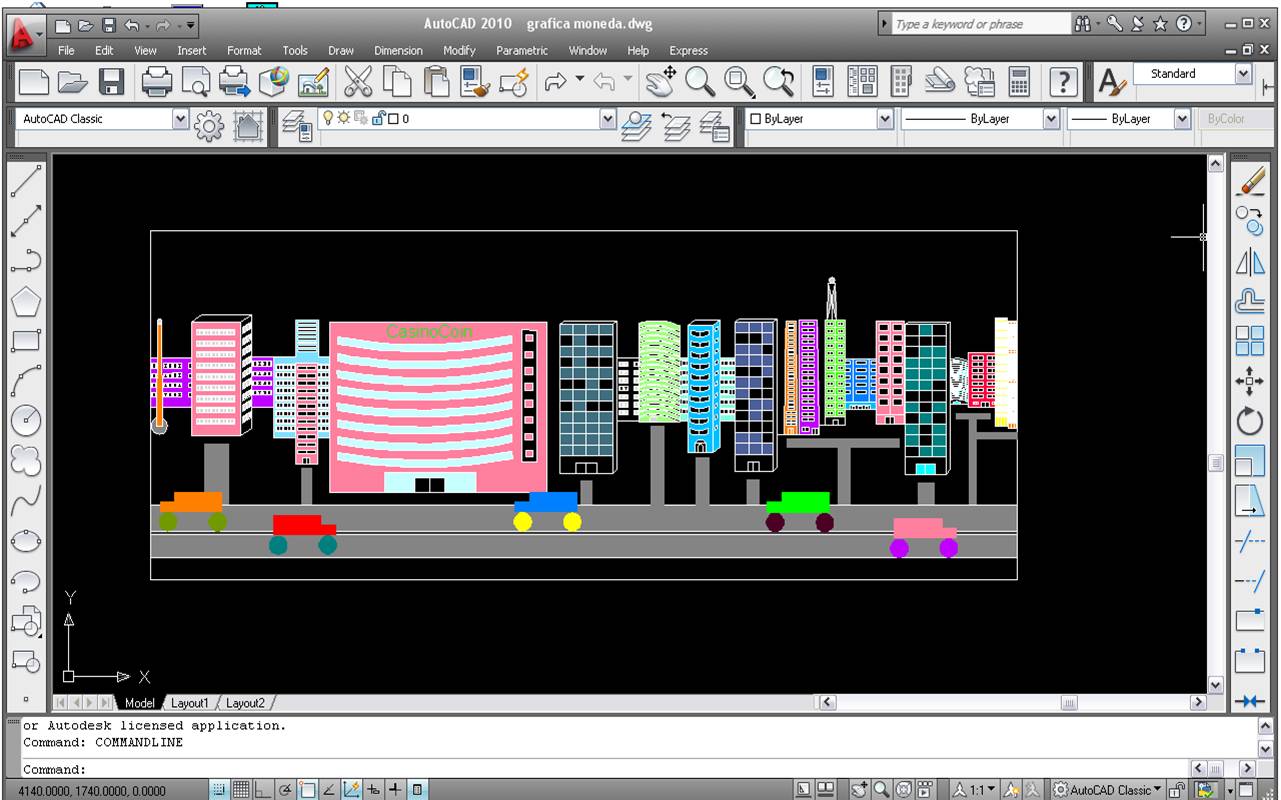Expand the layer list dropdown
1281x800 pixels.
point(608,119)
